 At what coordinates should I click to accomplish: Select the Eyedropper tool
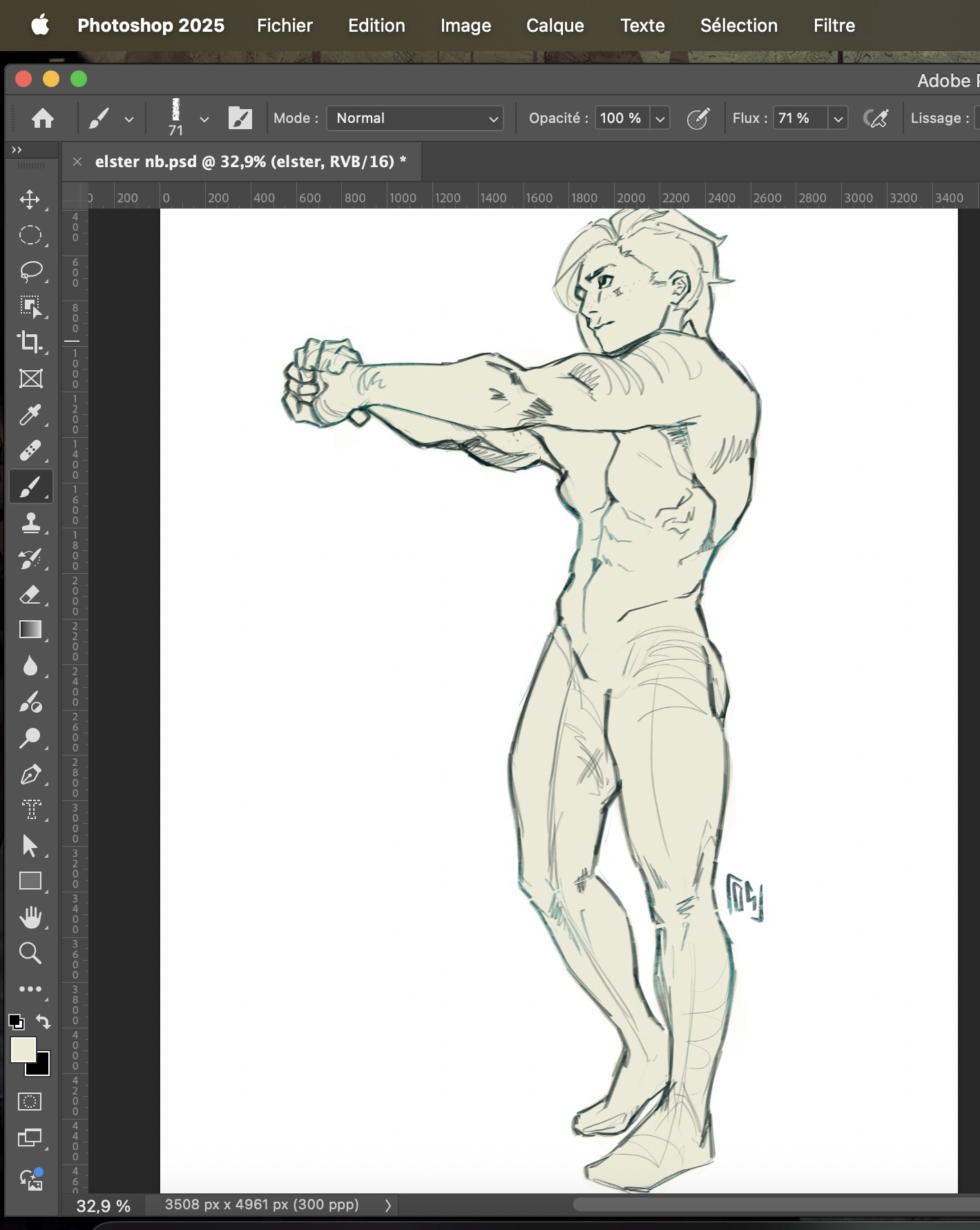click(30, 414)
